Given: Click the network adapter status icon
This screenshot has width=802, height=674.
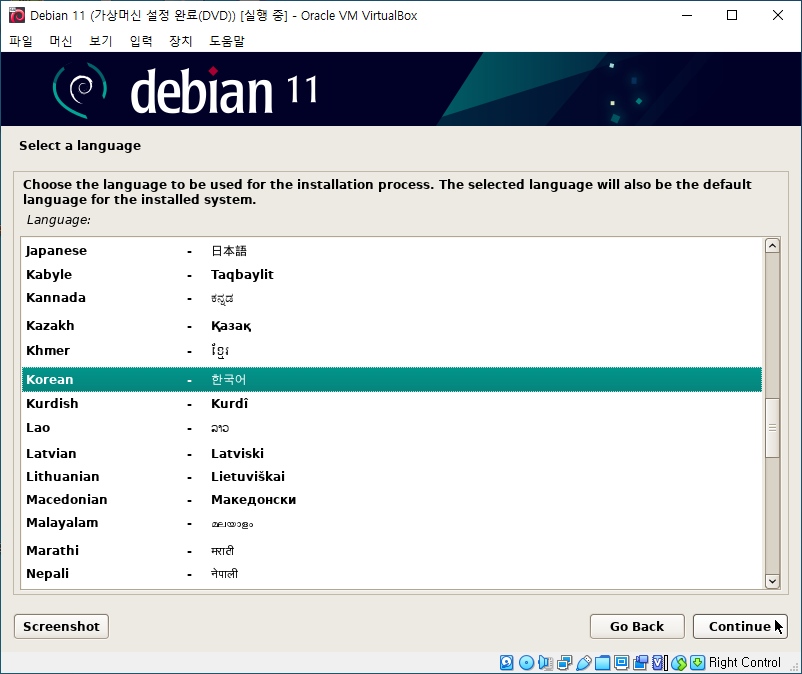Looking at the screenshot, I should [x=565, y=663].
